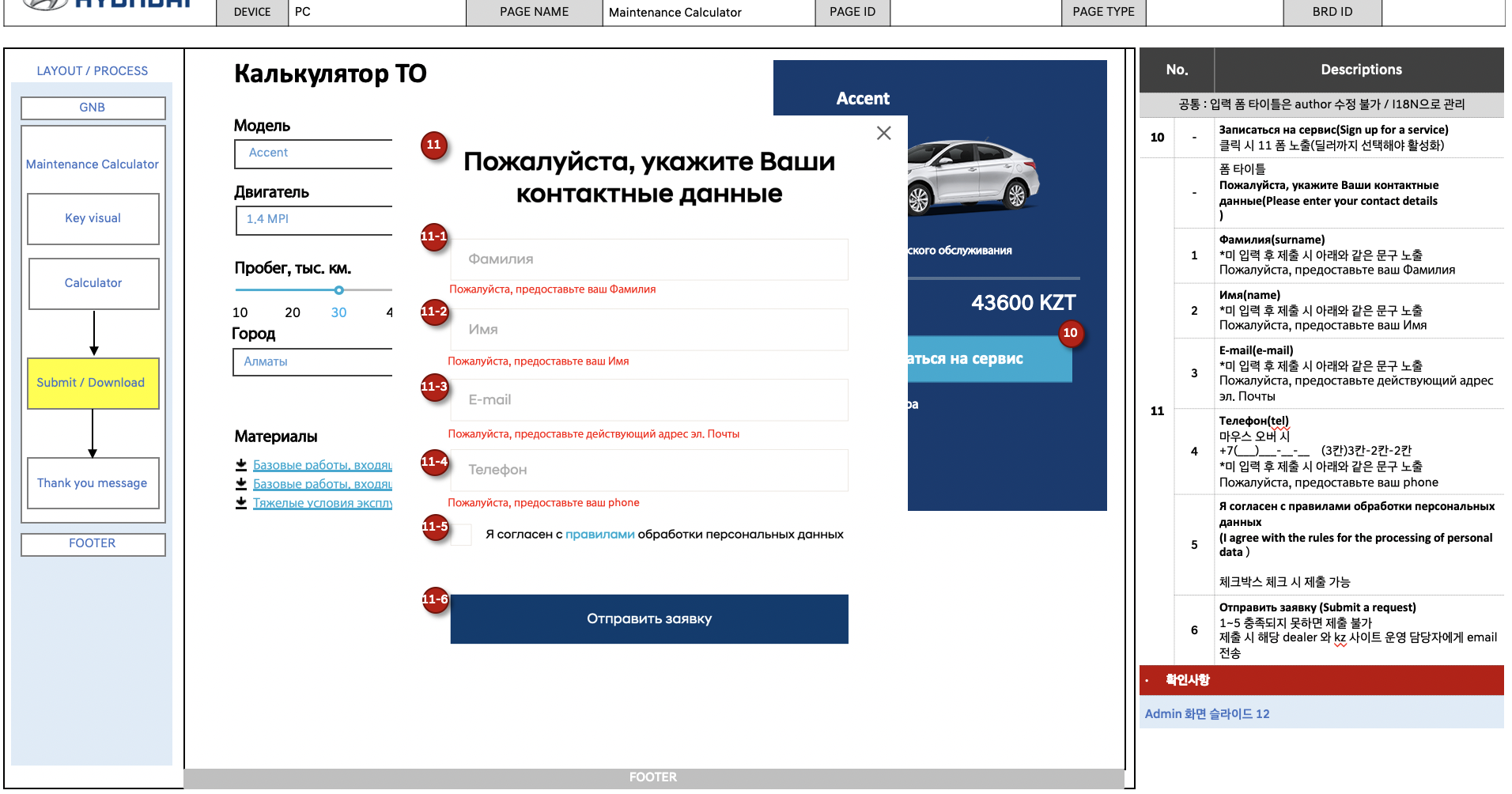The width and height of the screenshot is (1512, 794).
Task: Select the Submit / Download process step
Action: point(93,384)
